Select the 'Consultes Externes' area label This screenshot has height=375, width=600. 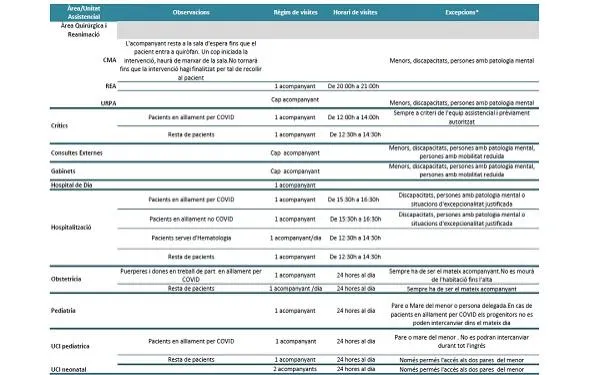coord(77,153)
